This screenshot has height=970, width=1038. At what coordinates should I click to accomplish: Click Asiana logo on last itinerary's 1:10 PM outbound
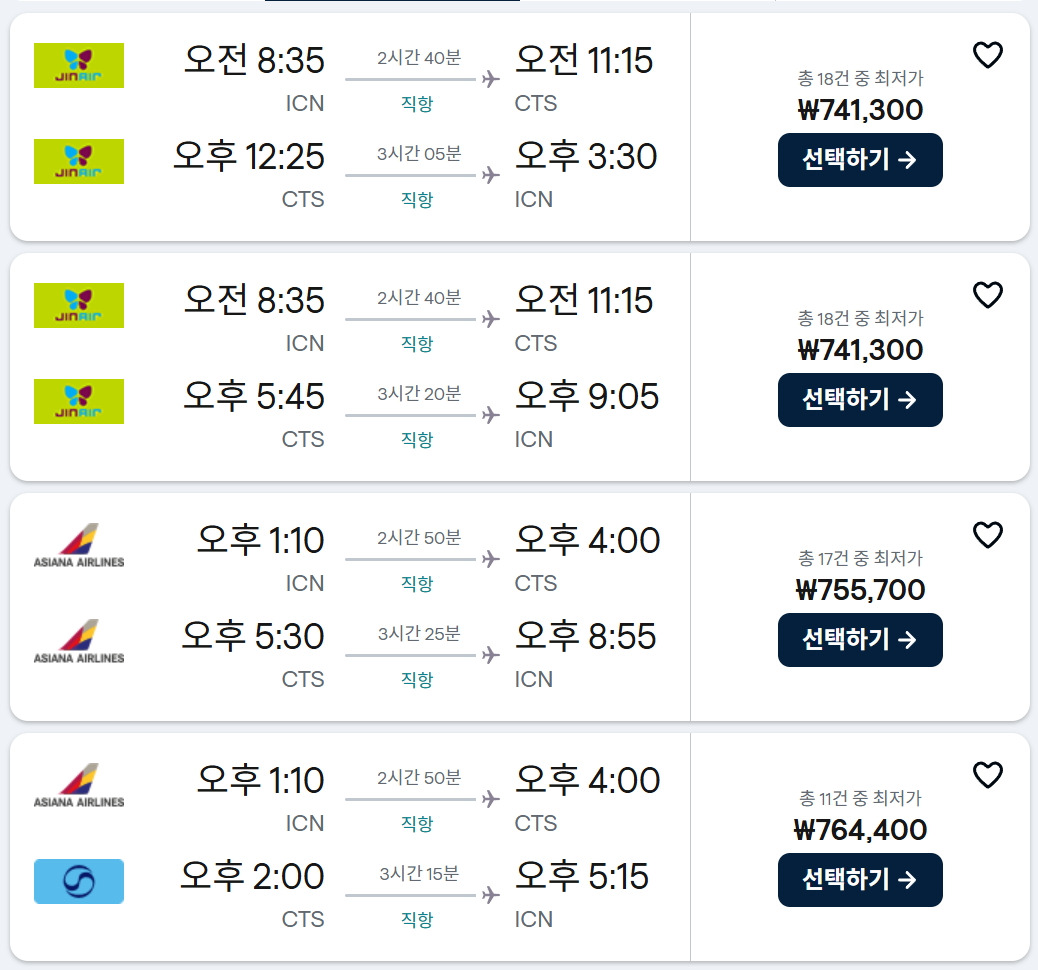(x=79, y=785)
